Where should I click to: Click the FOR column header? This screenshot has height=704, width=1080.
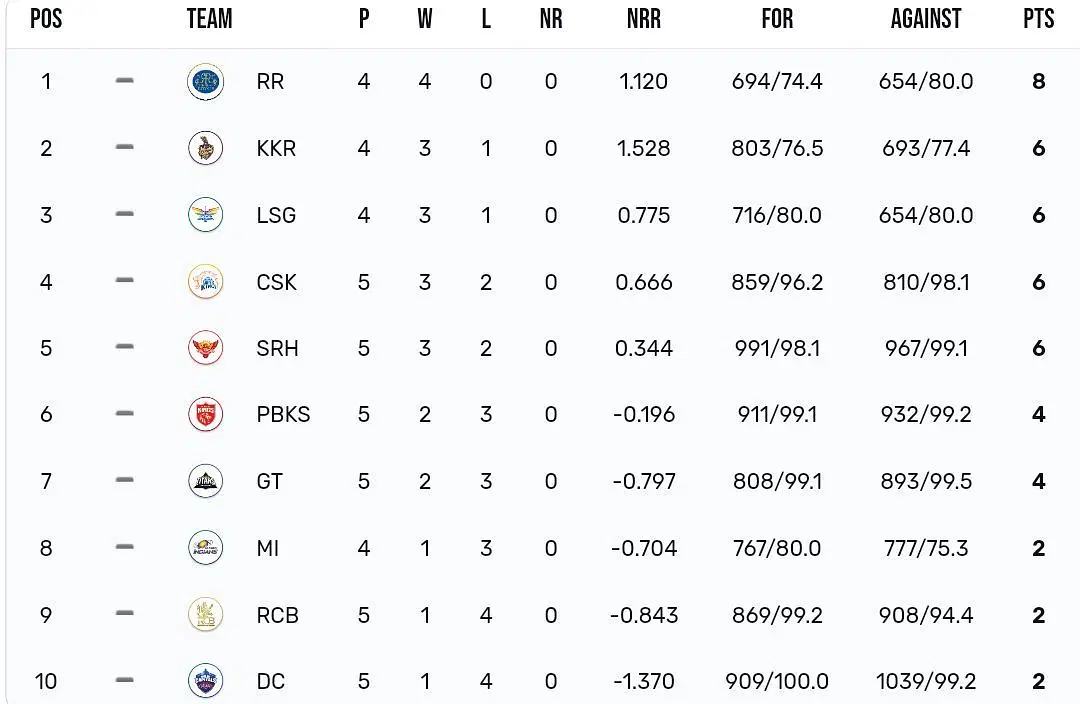coord(777,19)
